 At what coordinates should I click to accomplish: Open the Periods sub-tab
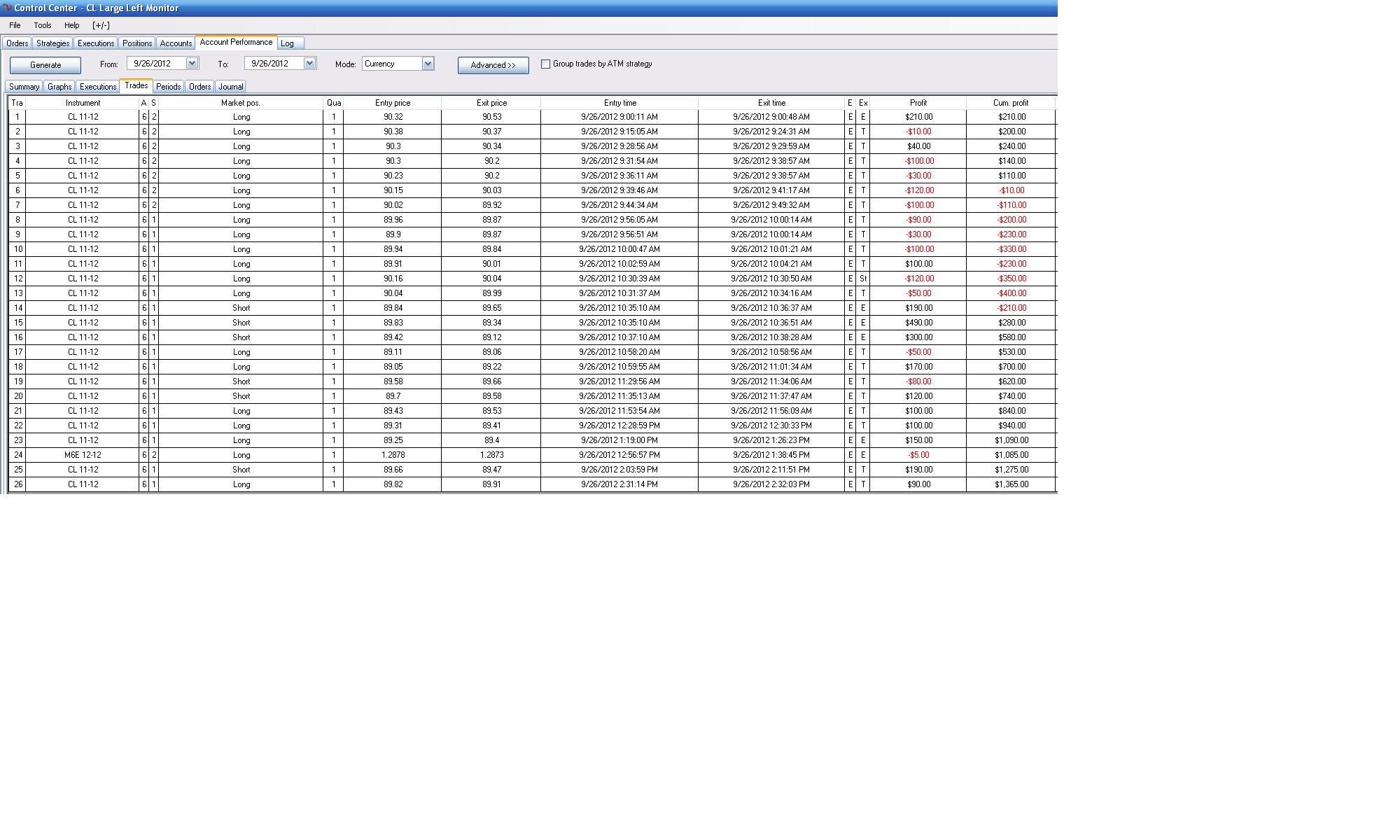point(169,87)
